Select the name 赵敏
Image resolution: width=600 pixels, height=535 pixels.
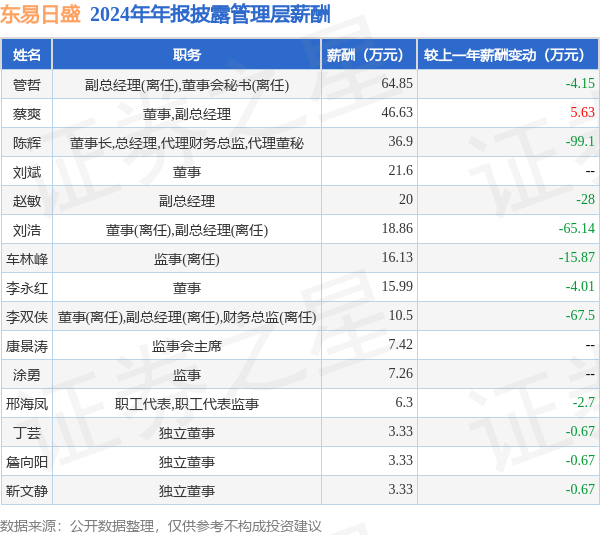tap(27, 201)
